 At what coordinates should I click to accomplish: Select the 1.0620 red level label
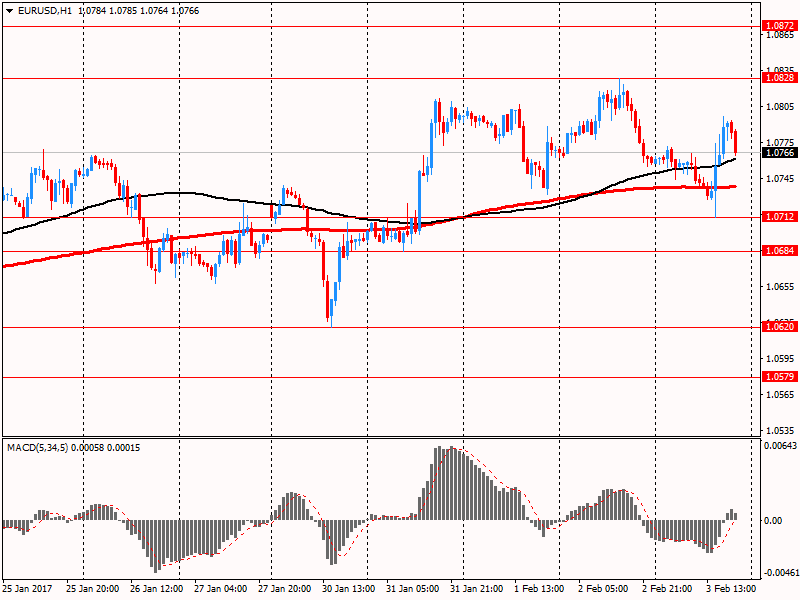(780, 327)
